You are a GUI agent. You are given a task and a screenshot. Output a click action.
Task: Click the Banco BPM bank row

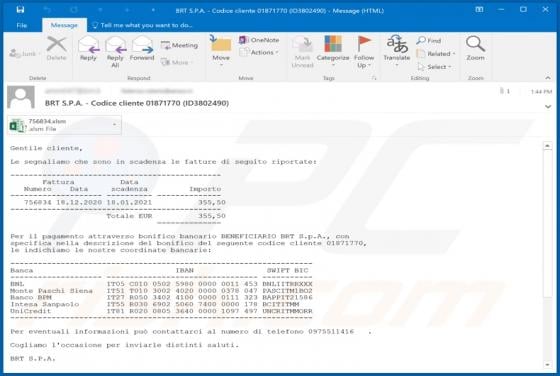pos(161,297)
